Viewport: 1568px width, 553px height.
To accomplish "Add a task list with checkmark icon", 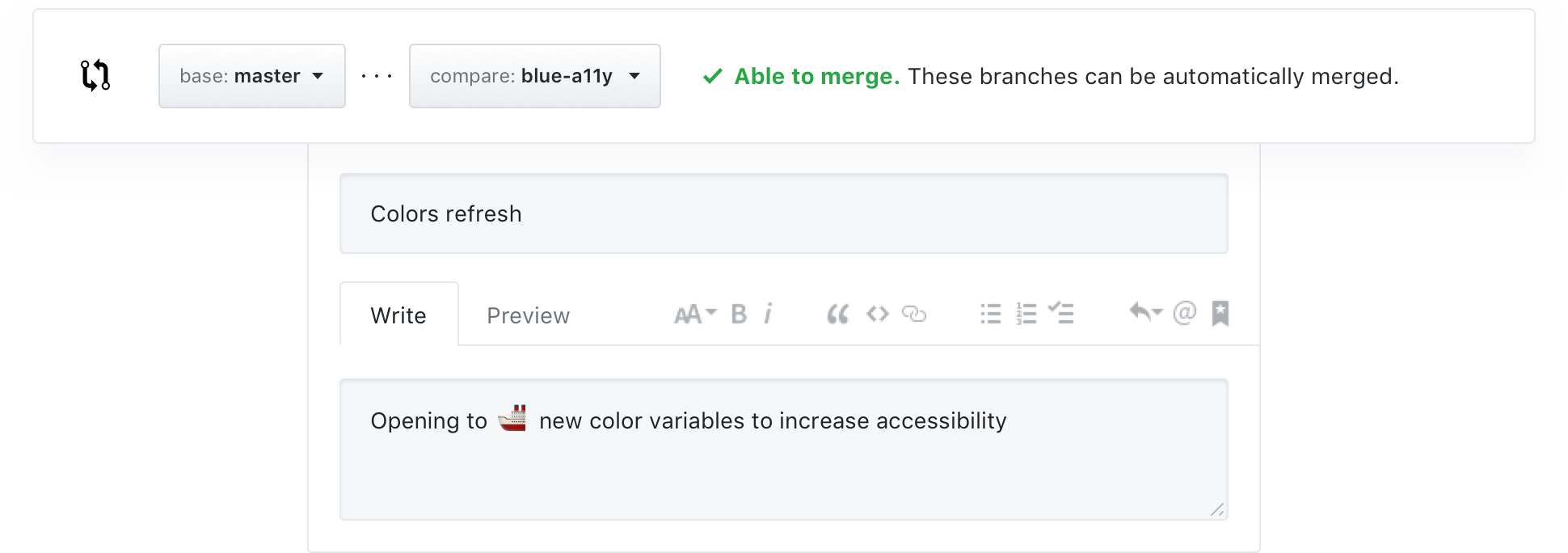I will tap(1061, 313).
